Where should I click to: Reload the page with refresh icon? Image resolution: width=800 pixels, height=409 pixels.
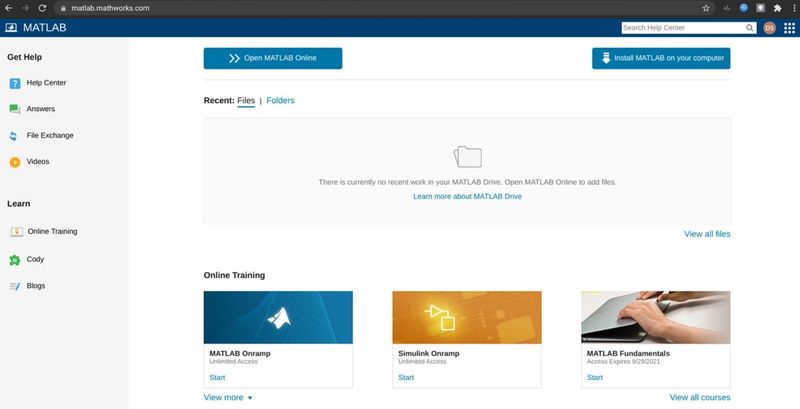coord(42,8)
